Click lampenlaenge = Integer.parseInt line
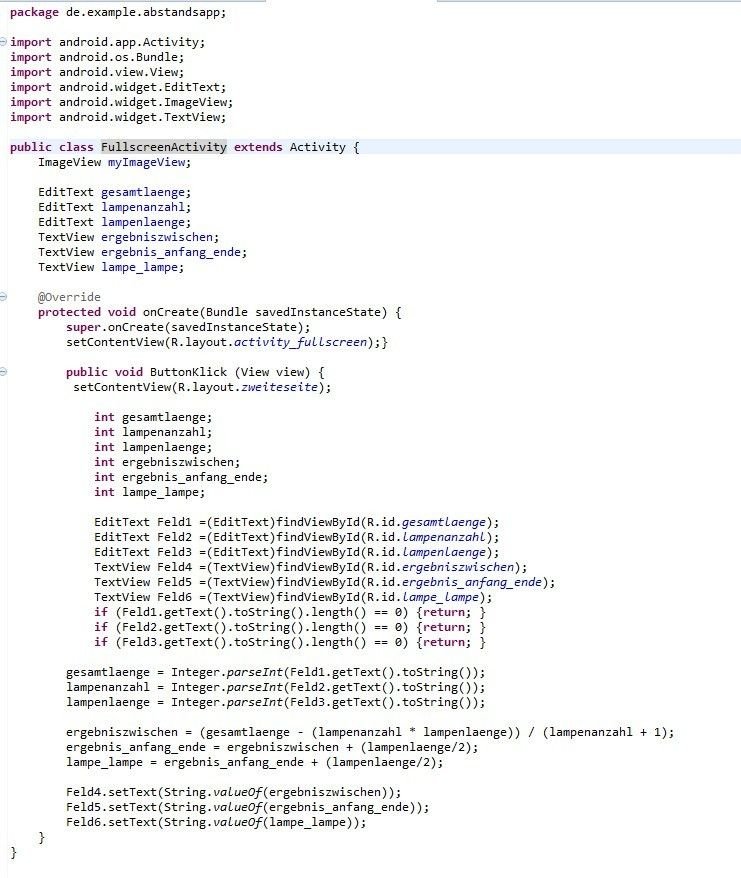Viewport: 741px width, 878px height. 276,702
